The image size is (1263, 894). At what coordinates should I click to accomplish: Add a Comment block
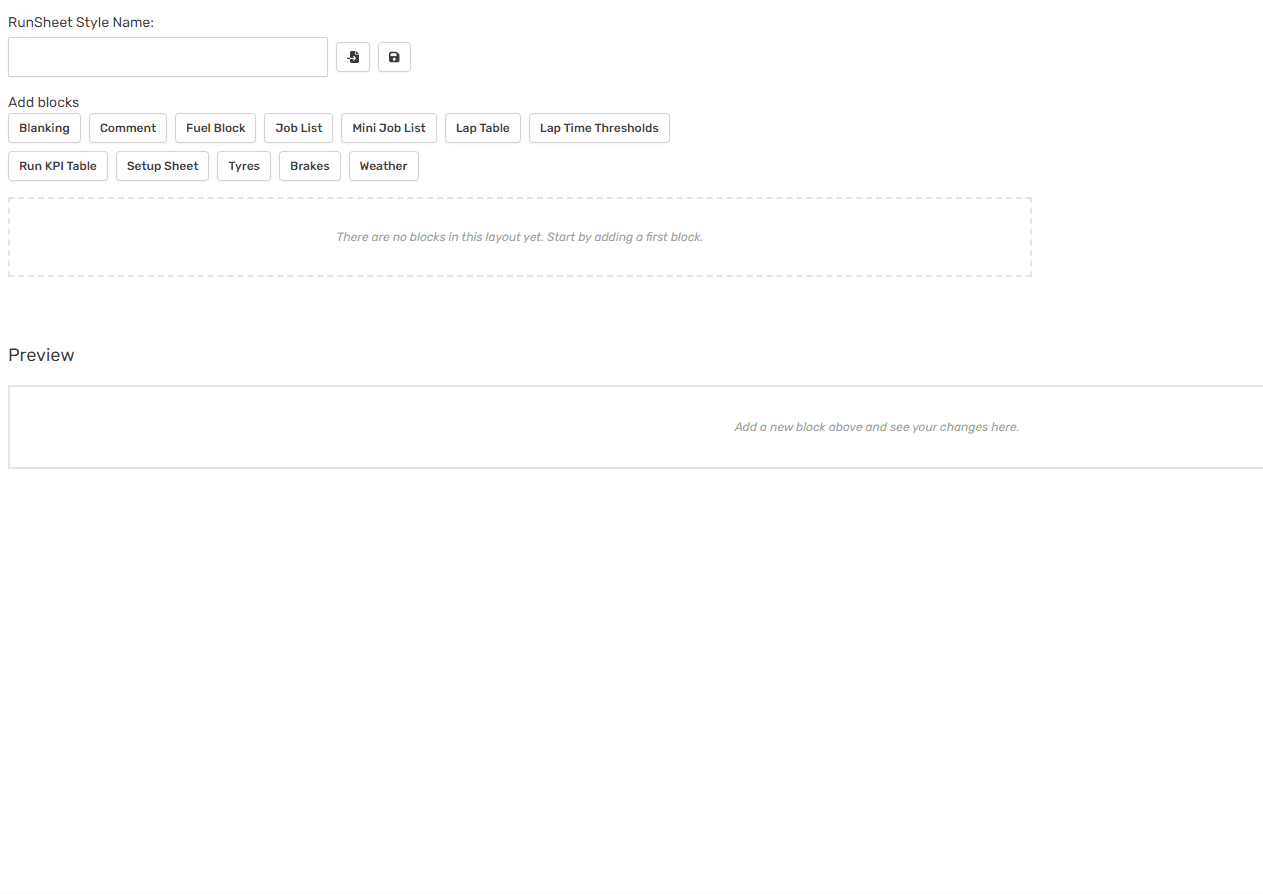(x=128, y=128)
